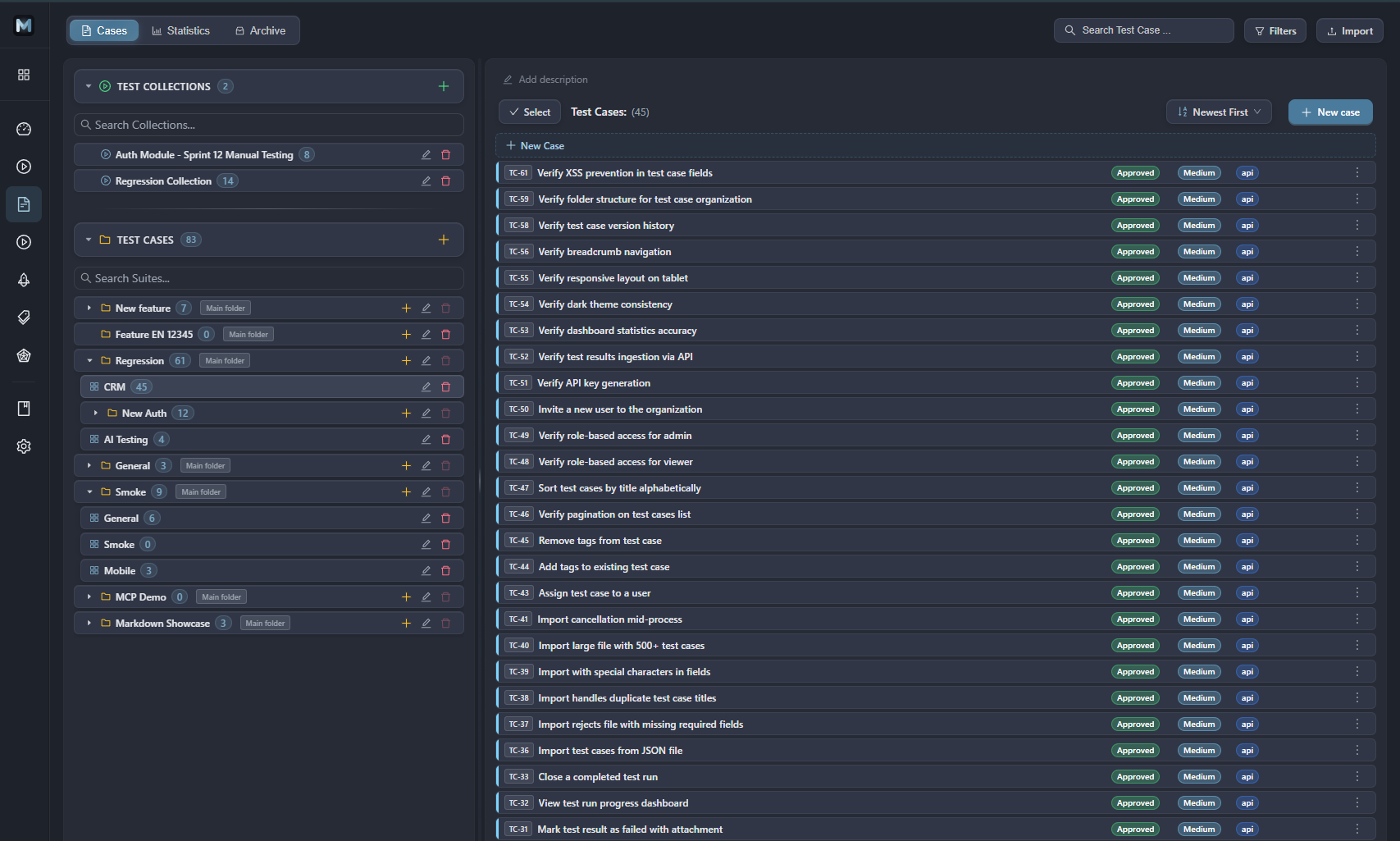This screenshot has height=841, width=1400.
Task: Expand the General main folder
Action: 89,466
